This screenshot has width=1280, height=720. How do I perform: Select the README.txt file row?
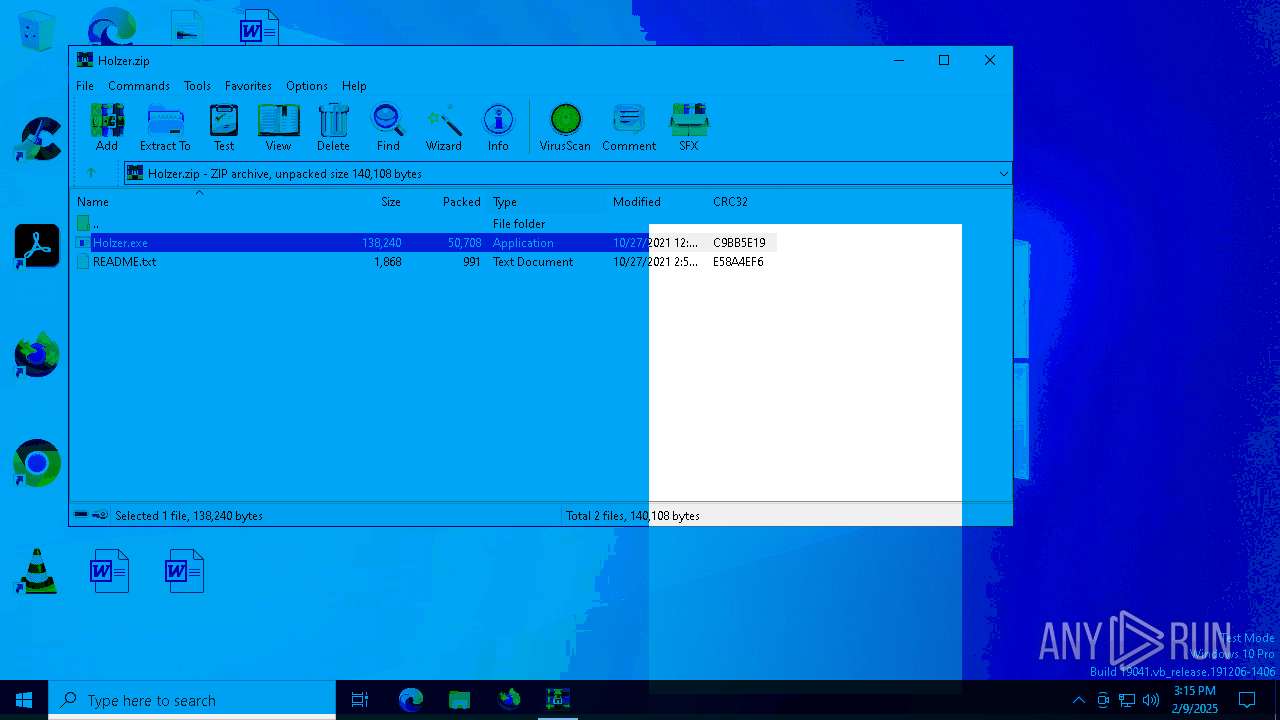tap(424, 262)
